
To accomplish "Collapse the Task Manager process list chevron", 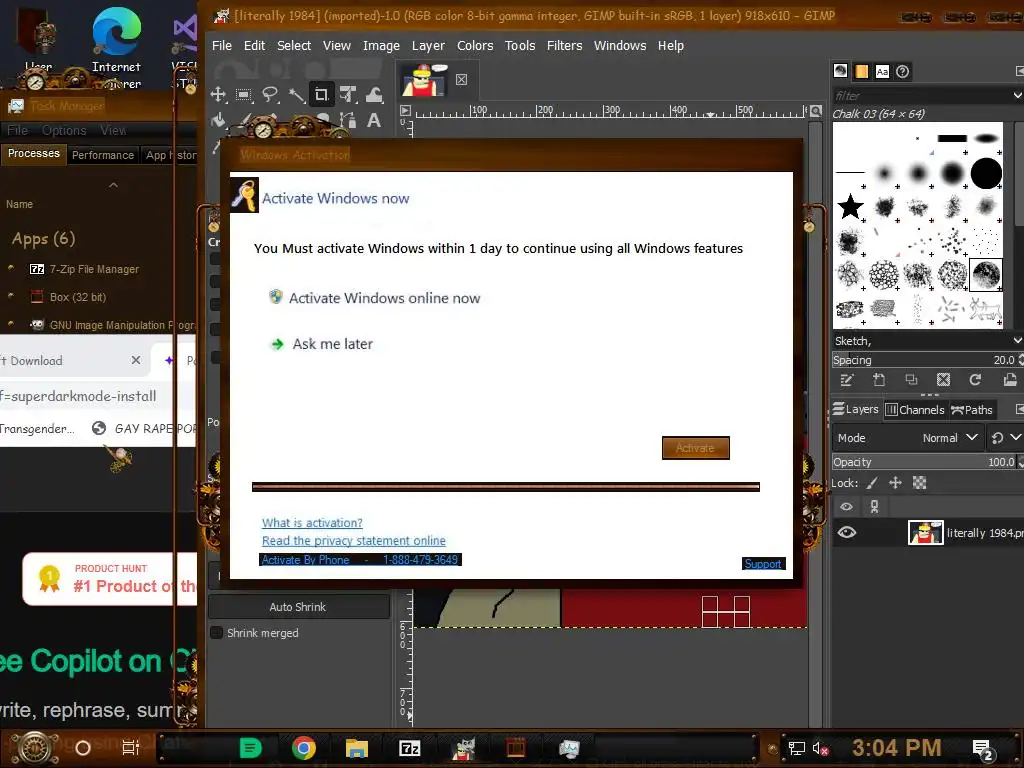I will [113, 185].
